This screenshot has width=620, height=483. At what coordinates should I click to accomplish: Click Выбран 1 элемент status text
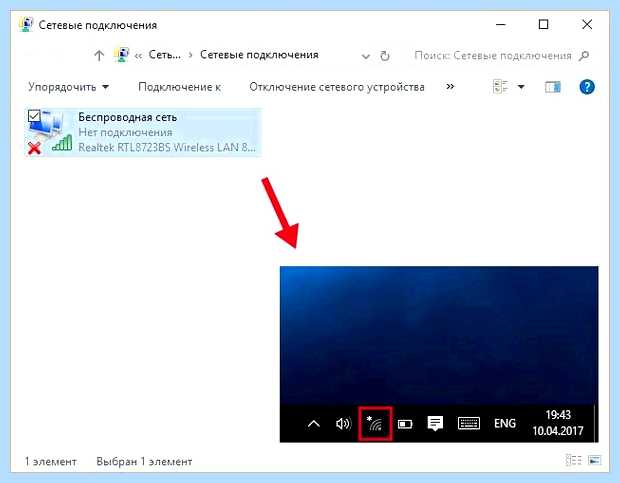click(144, 461)
